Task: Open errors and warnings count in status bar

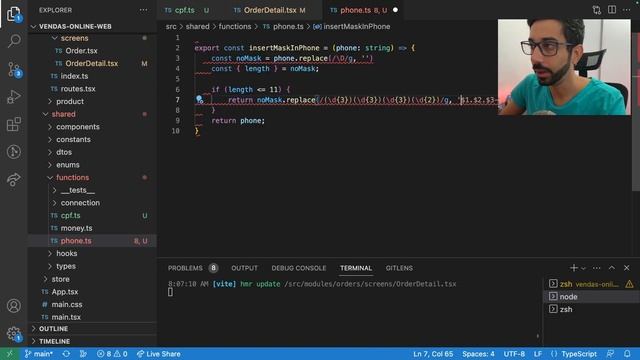Action: (x=112, y=354)
